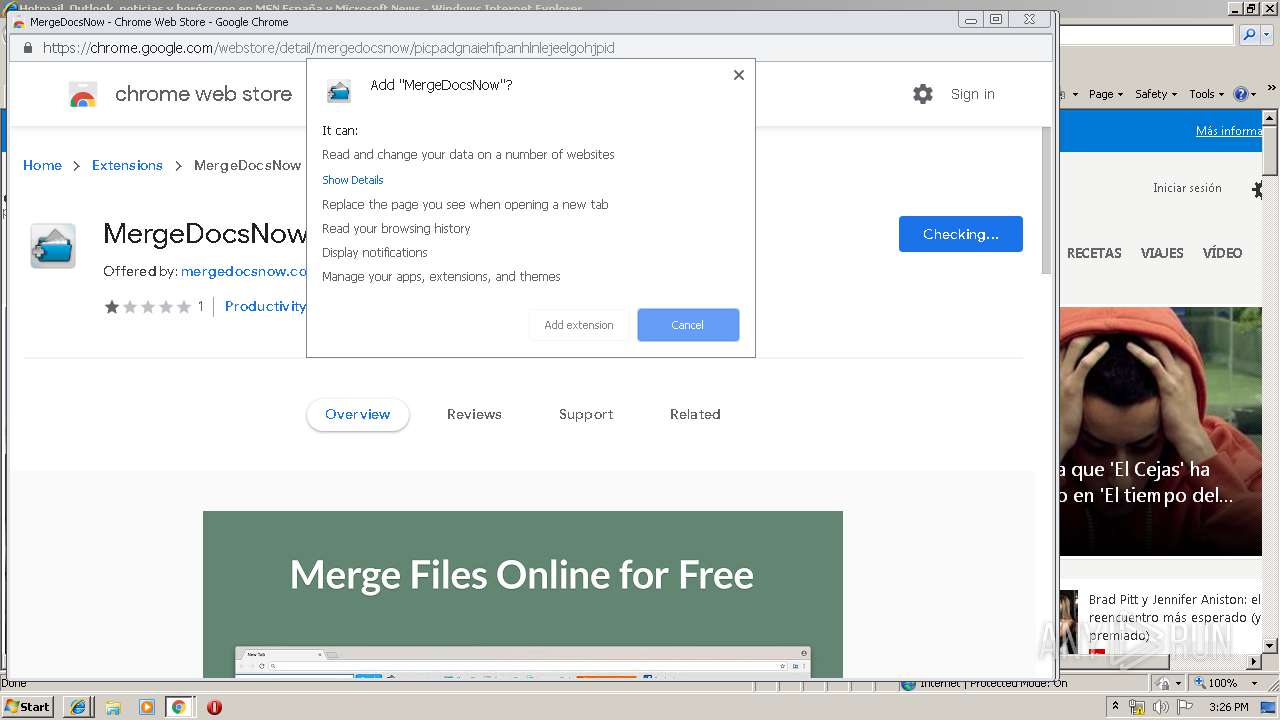Open the IE Safety menu

pyautogui.click(x=1156, y=94)
